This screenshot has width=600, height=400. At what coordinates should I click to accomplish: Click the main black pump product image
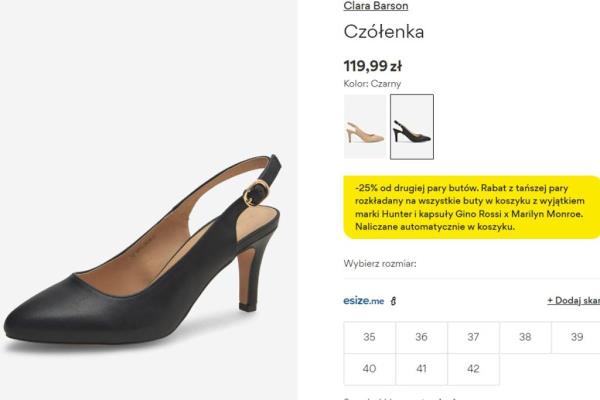150,250
